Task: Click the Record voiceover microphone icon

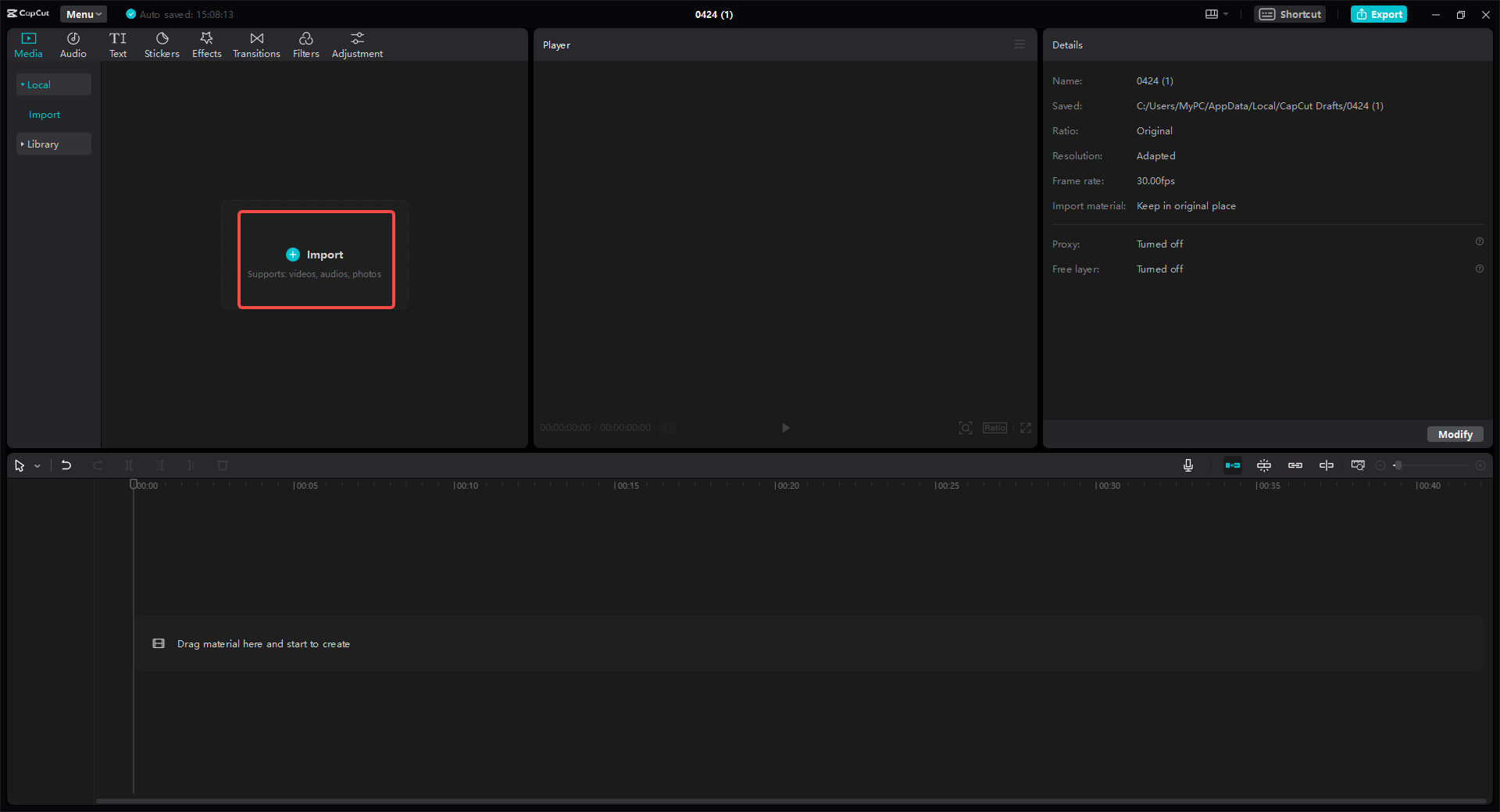Action: click(1187, 465)
